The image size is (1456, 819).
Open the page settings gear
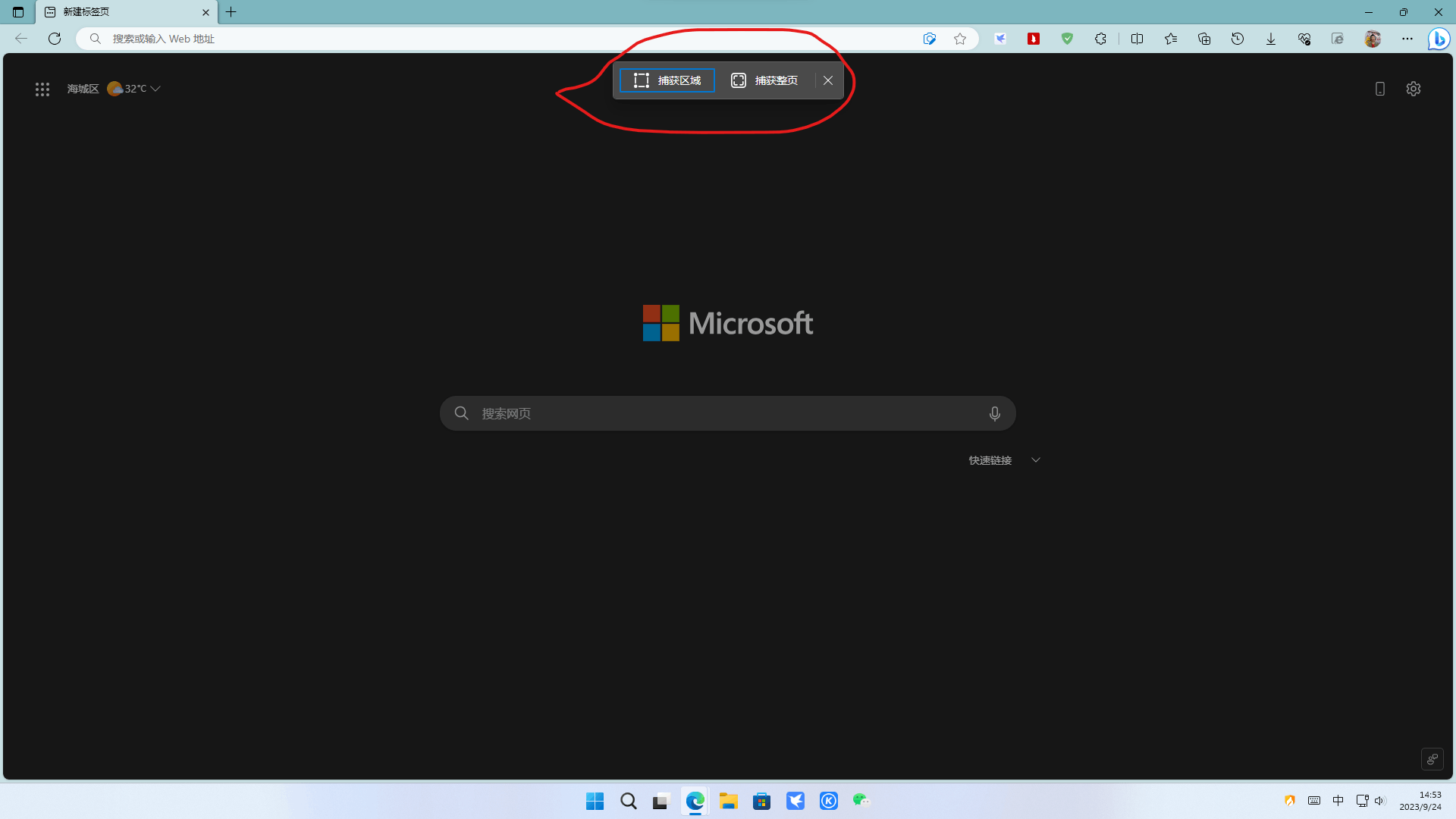(1414, 89)
